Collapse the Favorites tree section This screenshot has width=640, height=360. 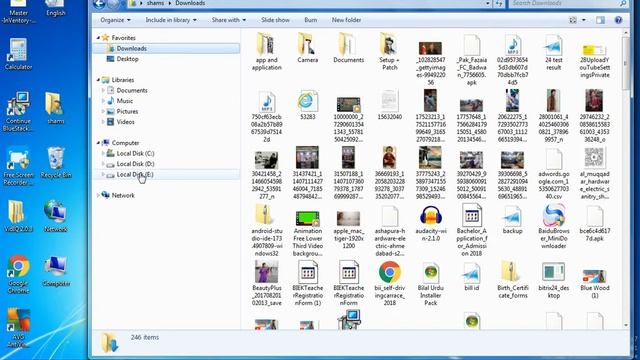98,38
